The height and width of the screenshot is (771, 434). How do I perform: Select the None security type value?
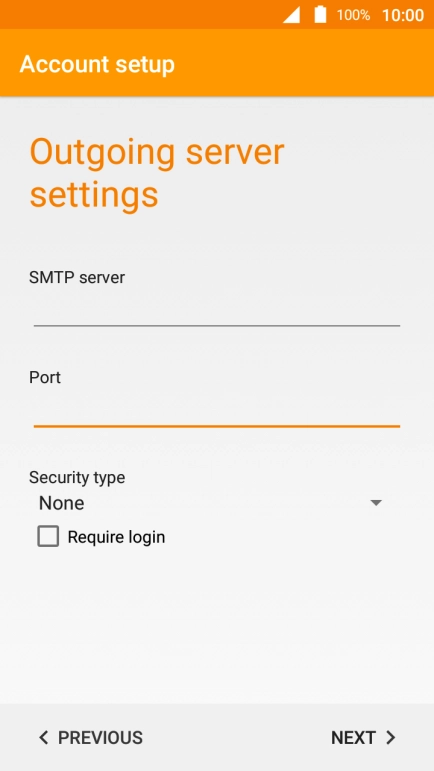(x=61, y=503)
